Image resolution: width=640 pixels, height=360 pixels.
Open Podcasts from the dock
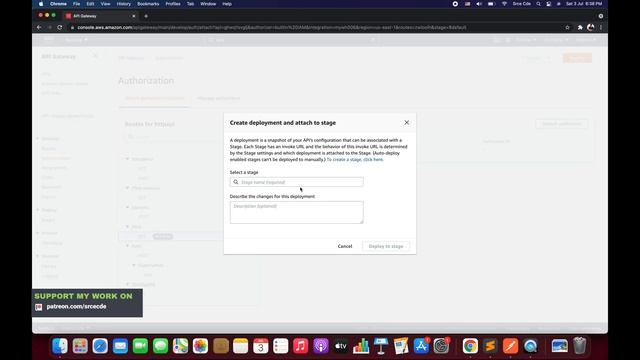coord(321,346)
